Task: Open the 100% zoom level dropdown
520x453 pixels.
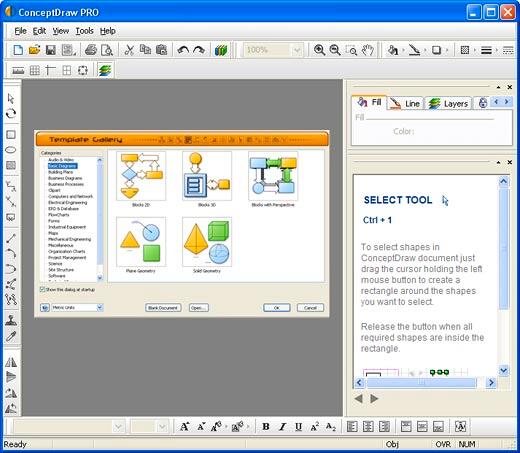Action: click(x=297, y=50)
